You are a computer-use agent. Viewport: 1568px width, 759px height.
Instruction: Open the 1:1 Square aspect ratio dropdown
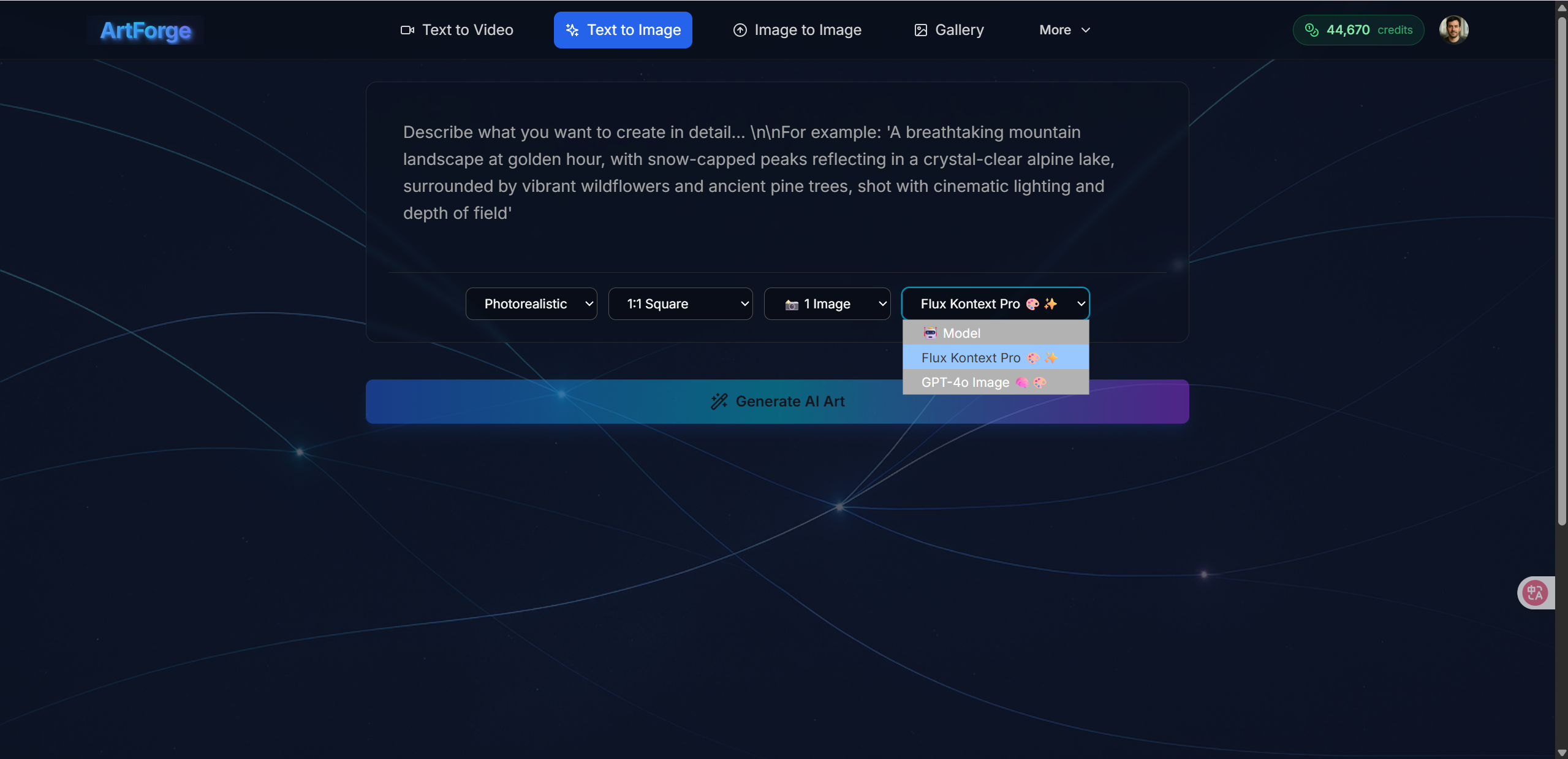point(680,303)
